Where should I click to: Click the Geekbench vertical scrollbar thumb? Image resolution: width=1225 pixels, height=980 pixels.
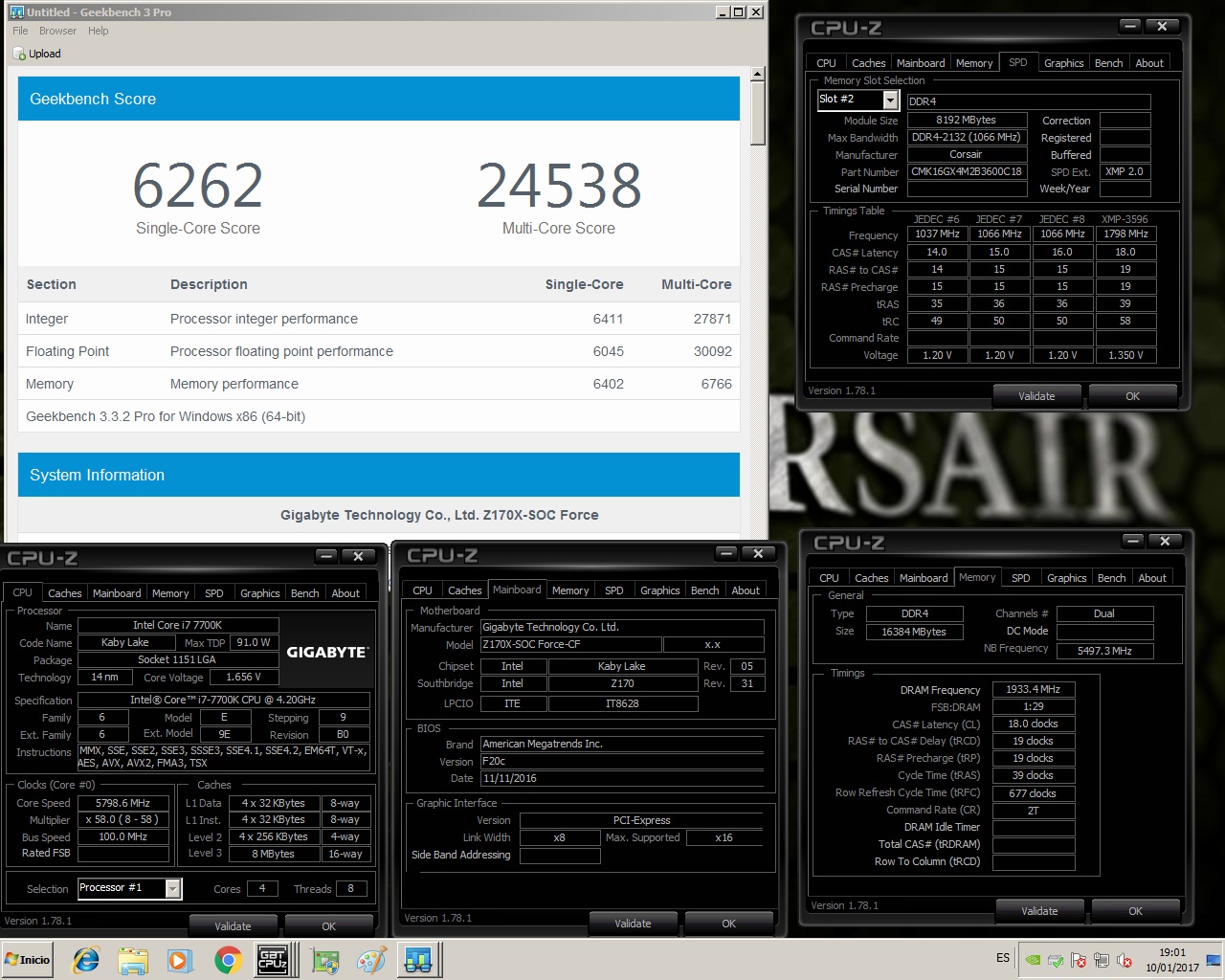click(x=757, y=113)
